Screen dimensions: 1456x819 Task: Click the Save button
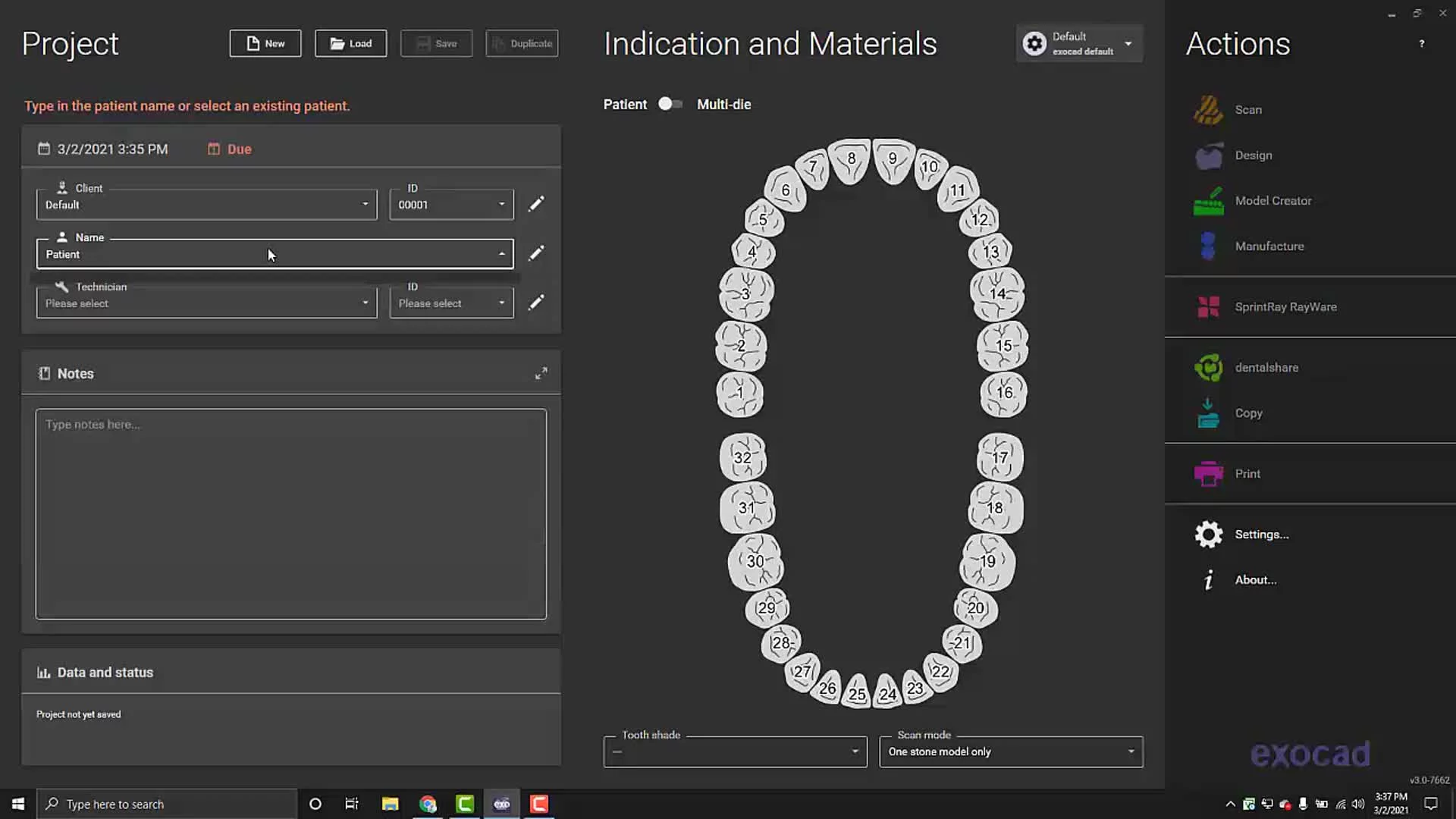tap(436, 43)
